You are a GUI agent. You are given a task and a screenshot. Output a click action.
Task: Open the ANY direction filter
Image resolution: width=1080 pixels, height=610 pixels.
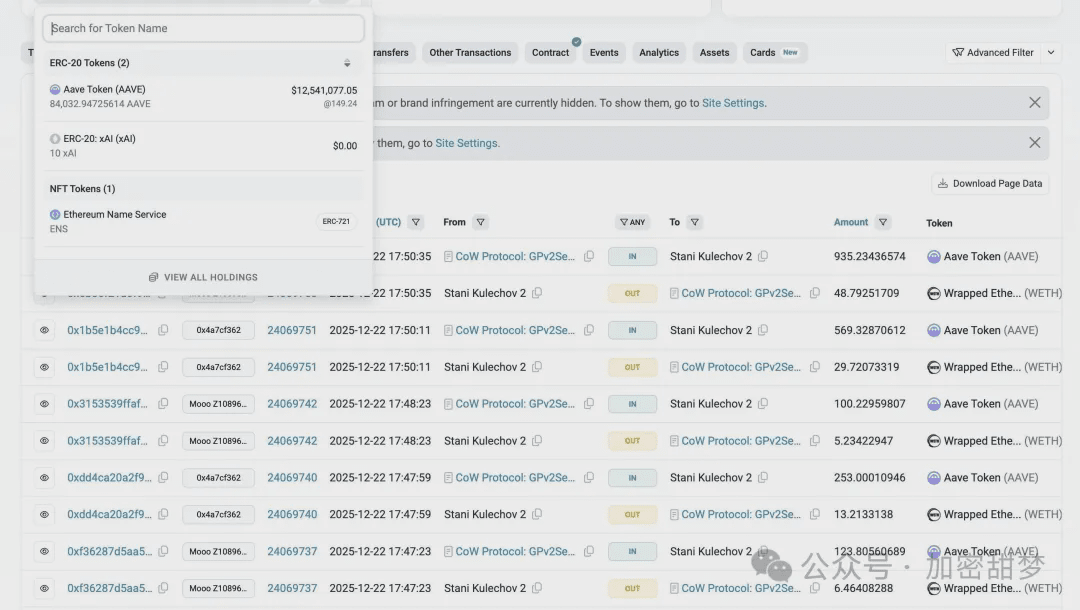632,222
